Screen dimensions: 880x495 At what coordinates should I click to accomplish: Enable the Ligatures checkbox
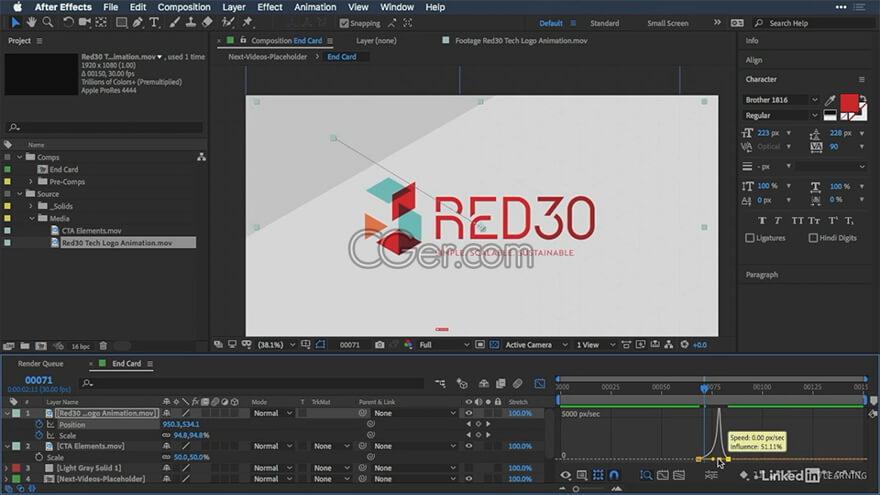pos(750,238)
